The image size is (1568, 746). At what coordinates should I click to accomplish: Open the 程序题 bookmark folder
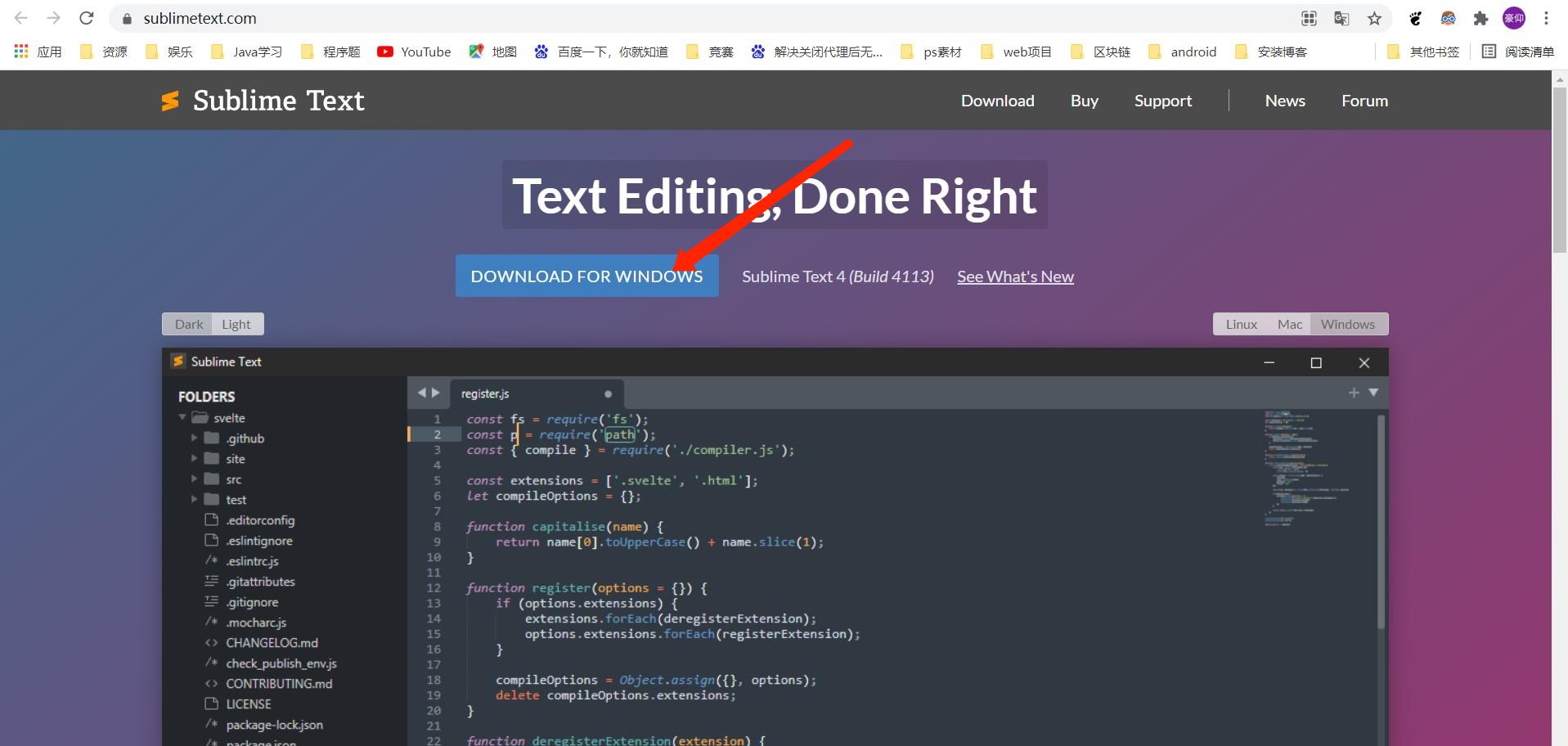pyautogui.click(x=330, y=52)
